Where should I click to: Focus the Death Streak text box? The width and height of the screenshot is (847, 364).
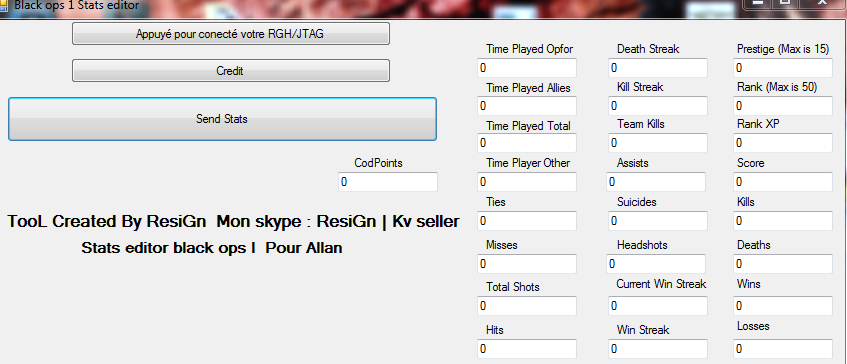[657, 68]
